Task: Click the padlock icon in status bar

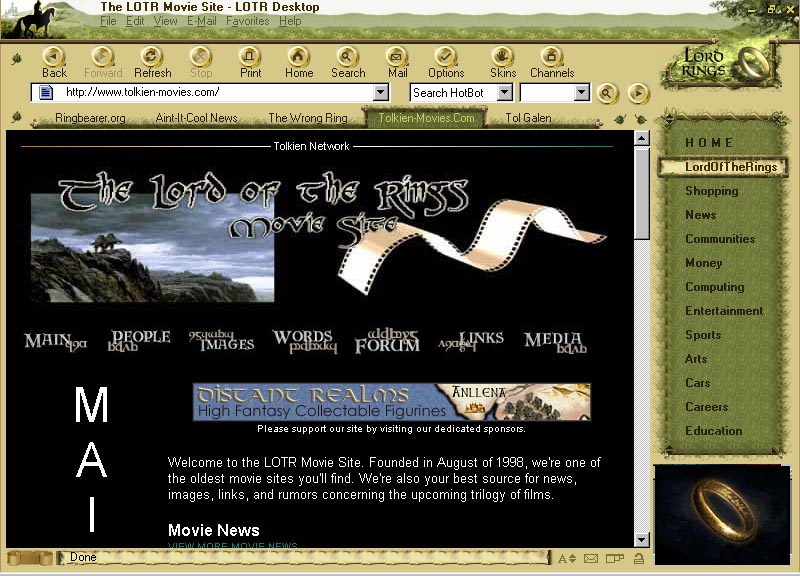Action: point(638,559)
